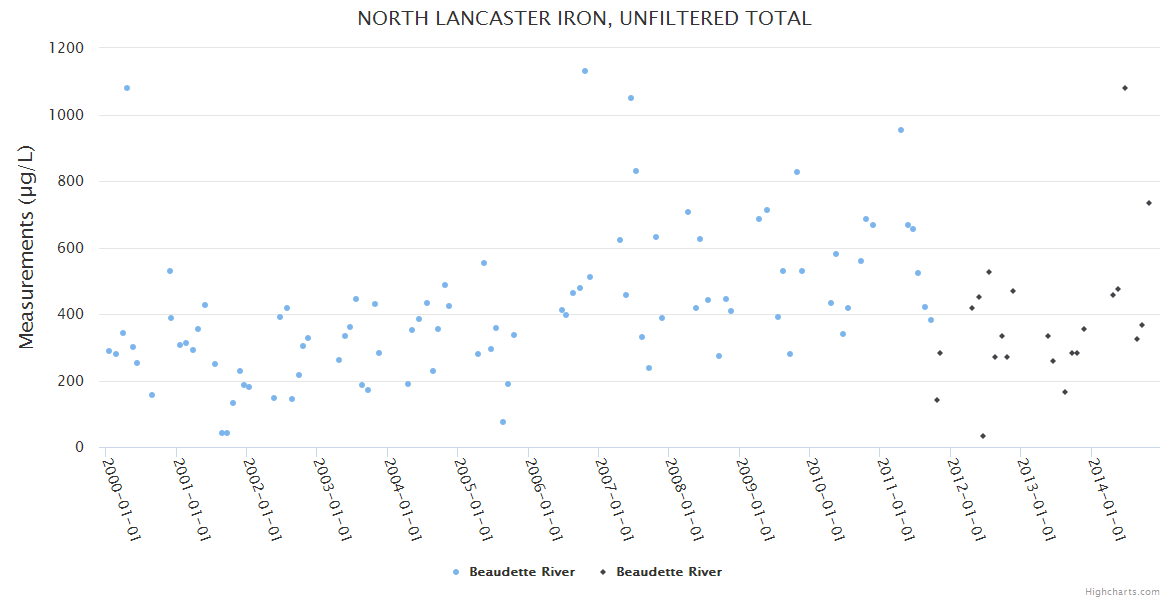The height and width of the screenshot is (600, 1170).
Task: Click black diamond point near 1080 in 2014
Action: 1125,88
